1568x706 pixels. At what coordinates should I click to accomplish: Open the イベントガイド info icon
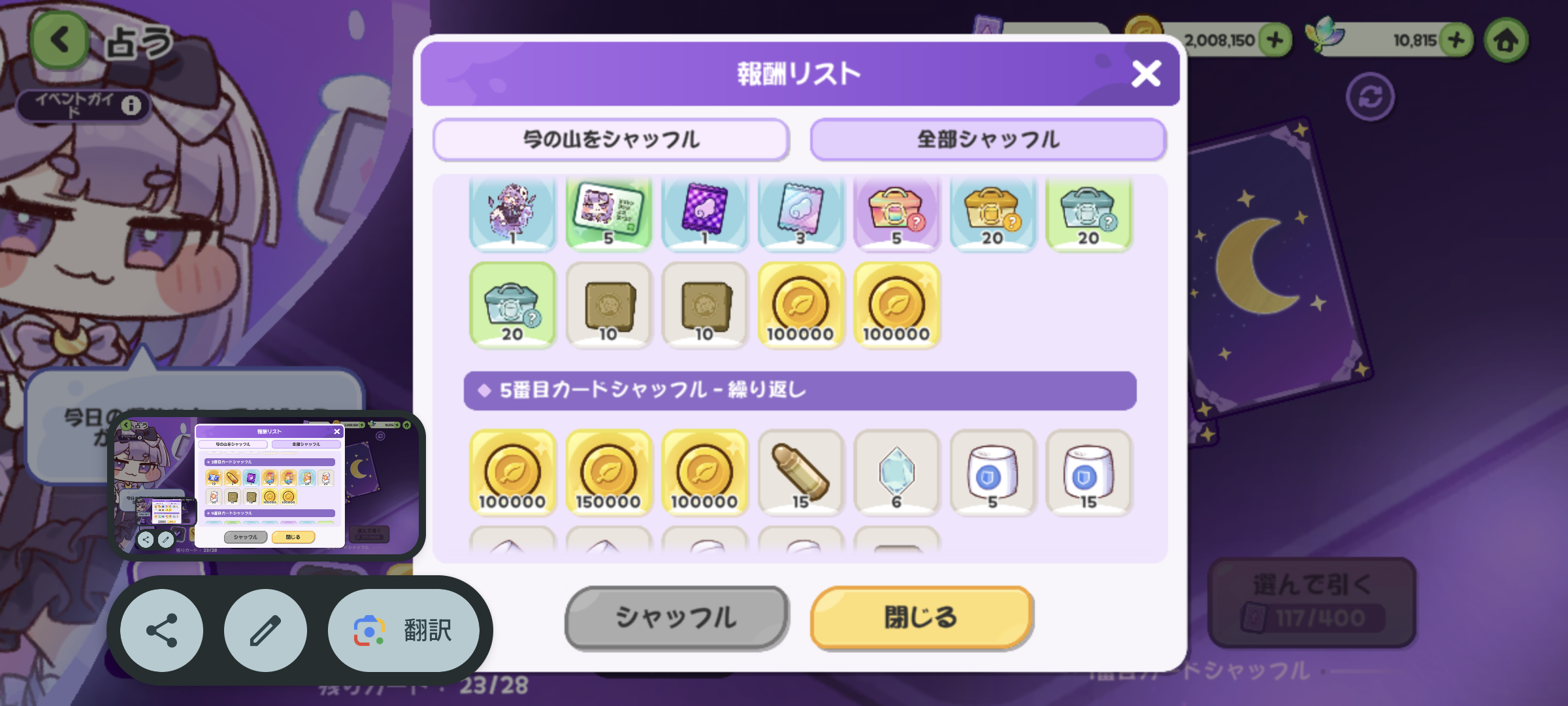pos(131,105)
